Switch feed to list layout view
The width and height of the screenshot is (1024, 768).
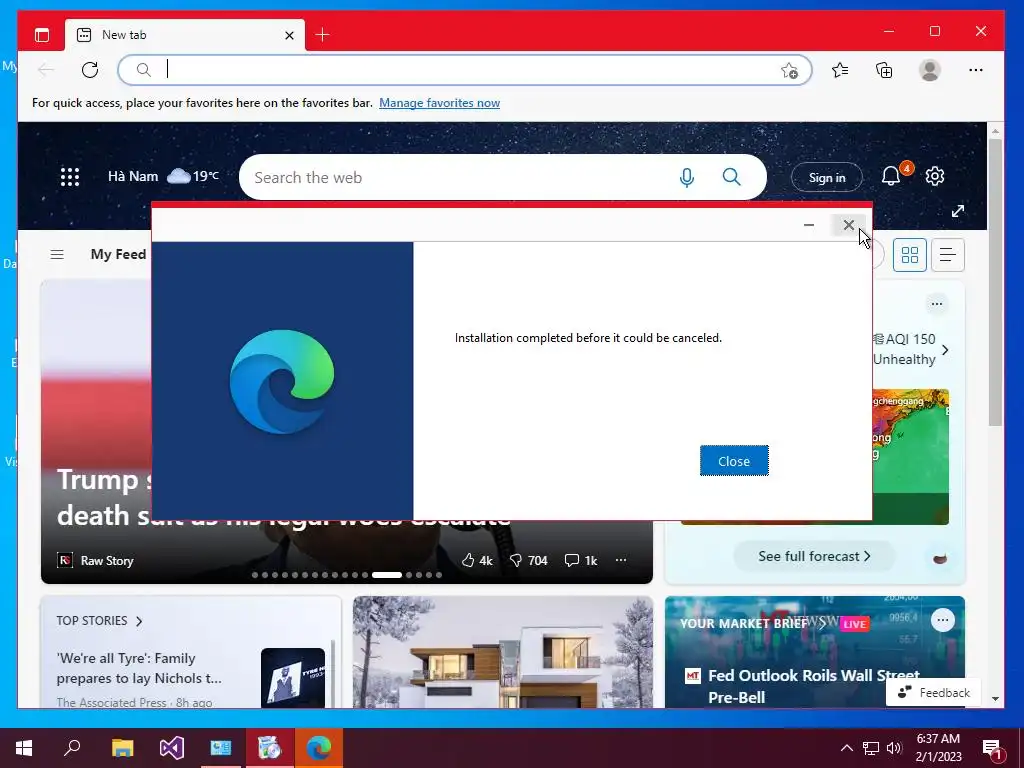(x=948, y=255)
